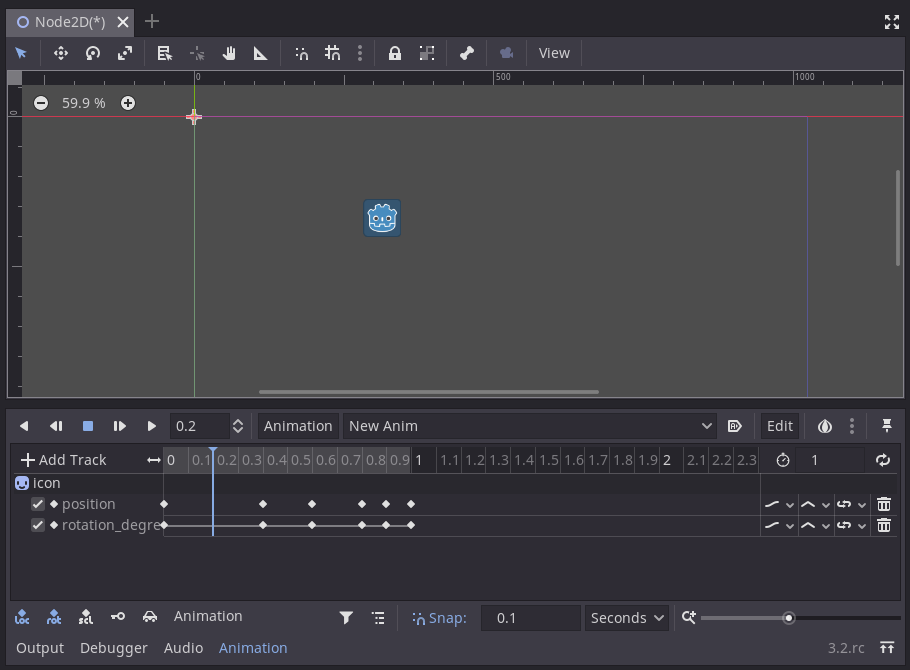The height and width of the screenshot is (670, 910).
Task: Play animation from start
Action: point(151,426)
